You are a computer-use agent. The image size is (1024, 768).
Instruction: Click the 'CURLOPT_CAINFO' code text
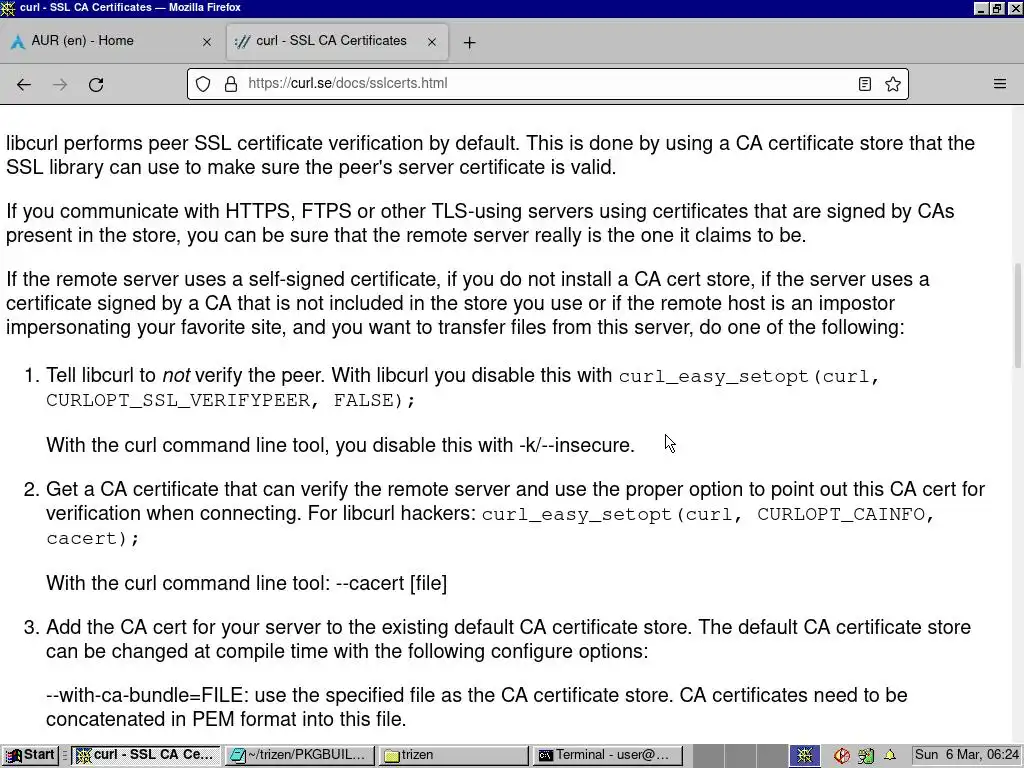[841, 515]
